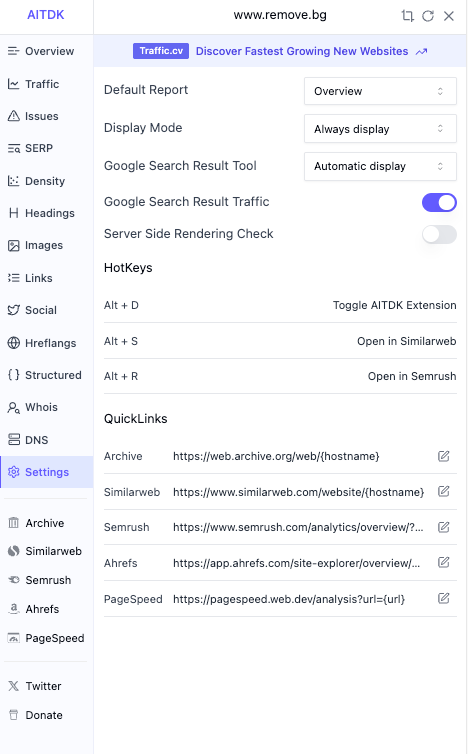Click the Open in Semrush hotkey text
This screenshot has width=468, height=754.
412,376
